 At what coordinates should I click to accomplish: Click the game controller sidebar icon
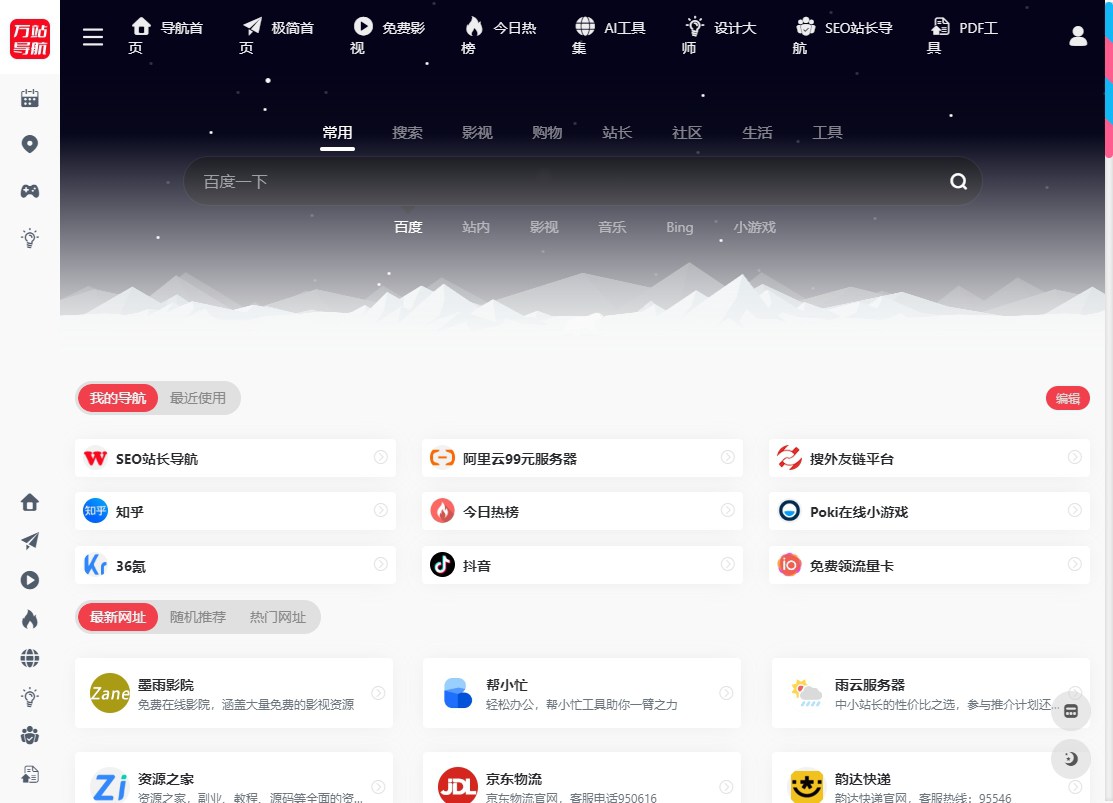pos(30,191)
